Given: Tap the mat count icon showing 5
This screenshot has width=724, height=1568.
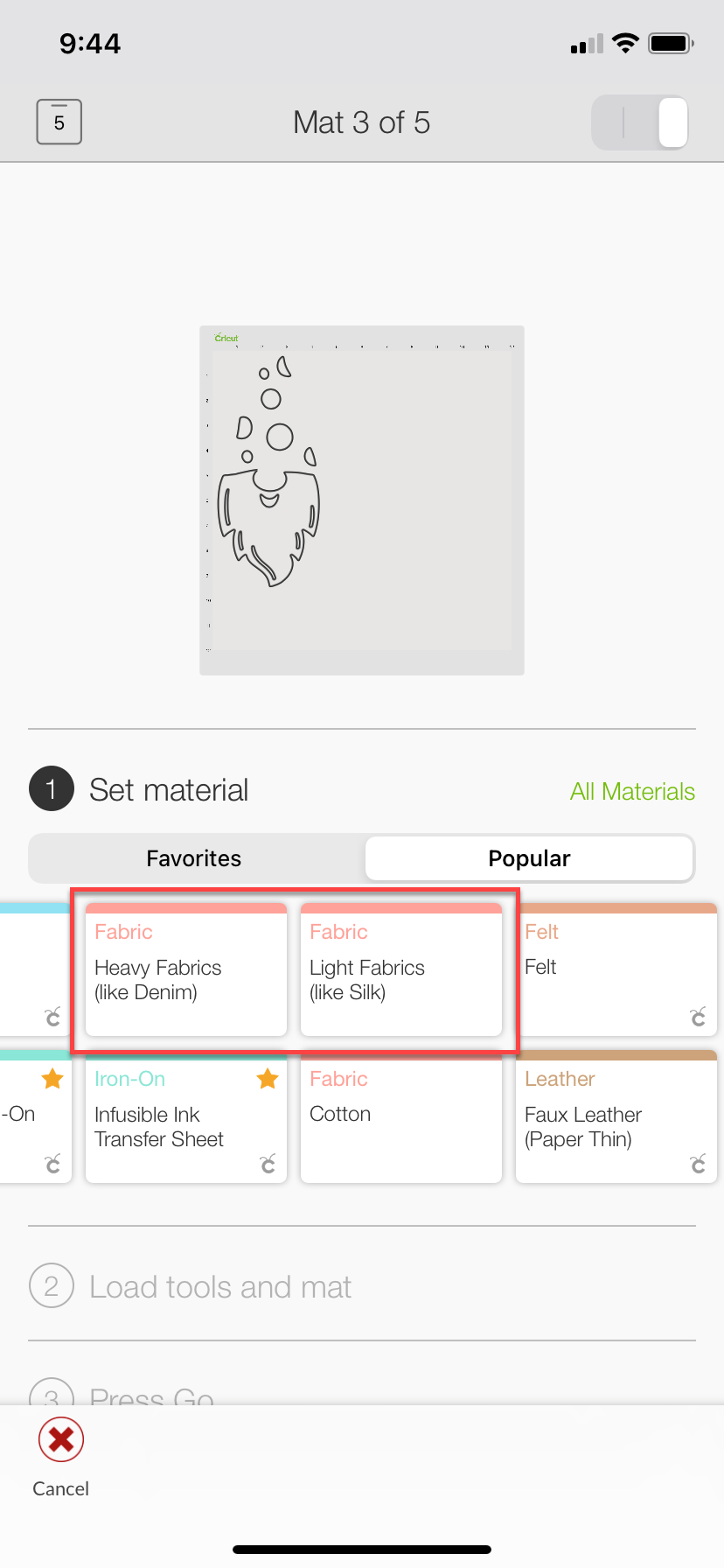Looking at the screenshot, I should 58,122.
